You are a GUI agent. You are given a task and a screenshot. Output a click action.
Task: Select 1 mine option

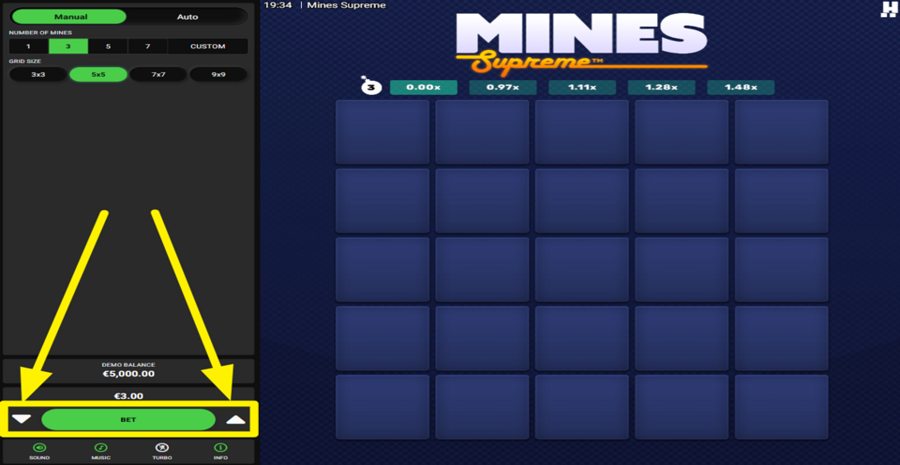(x=28, y=46)
